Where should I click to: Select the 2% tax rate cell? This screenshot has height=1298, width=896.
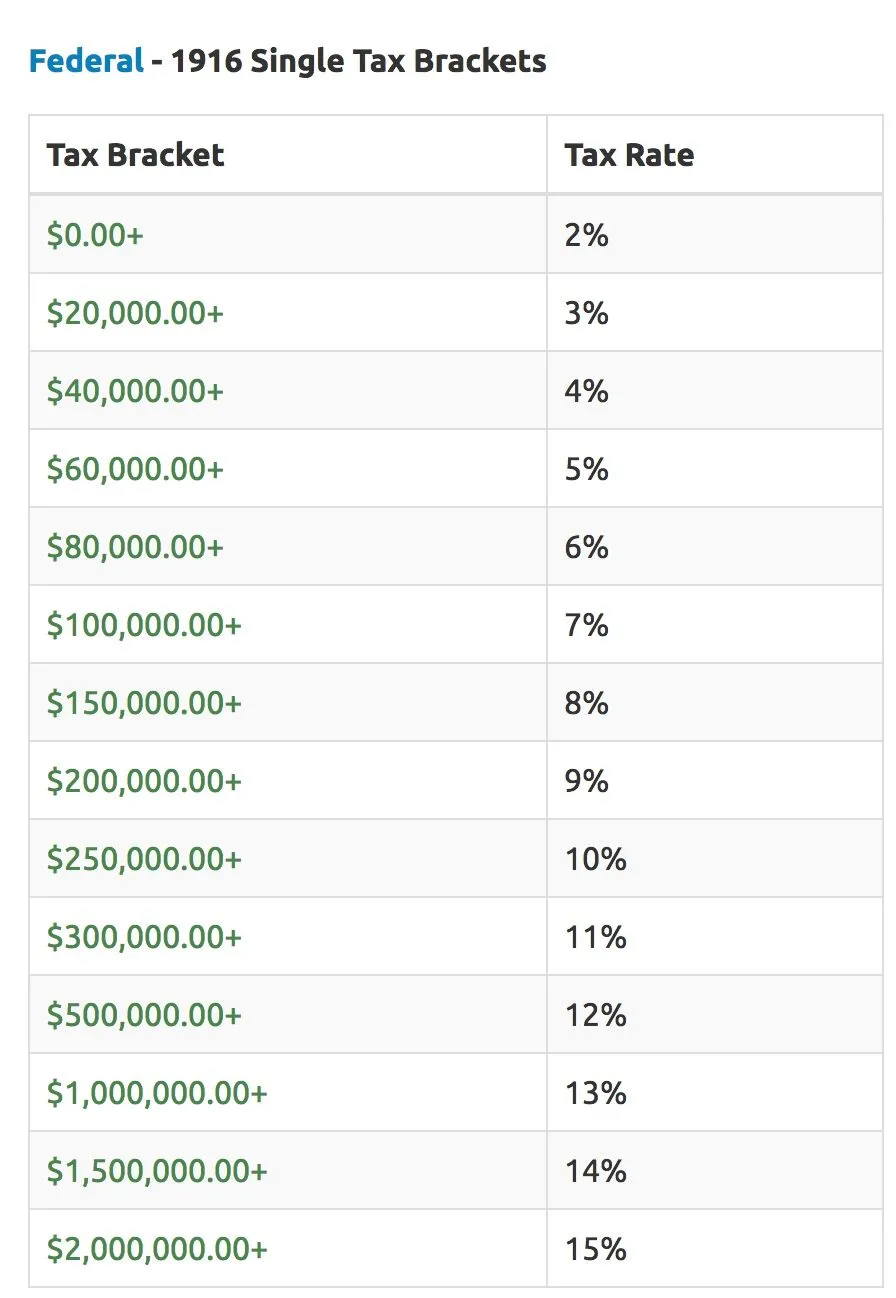[587, 235]
